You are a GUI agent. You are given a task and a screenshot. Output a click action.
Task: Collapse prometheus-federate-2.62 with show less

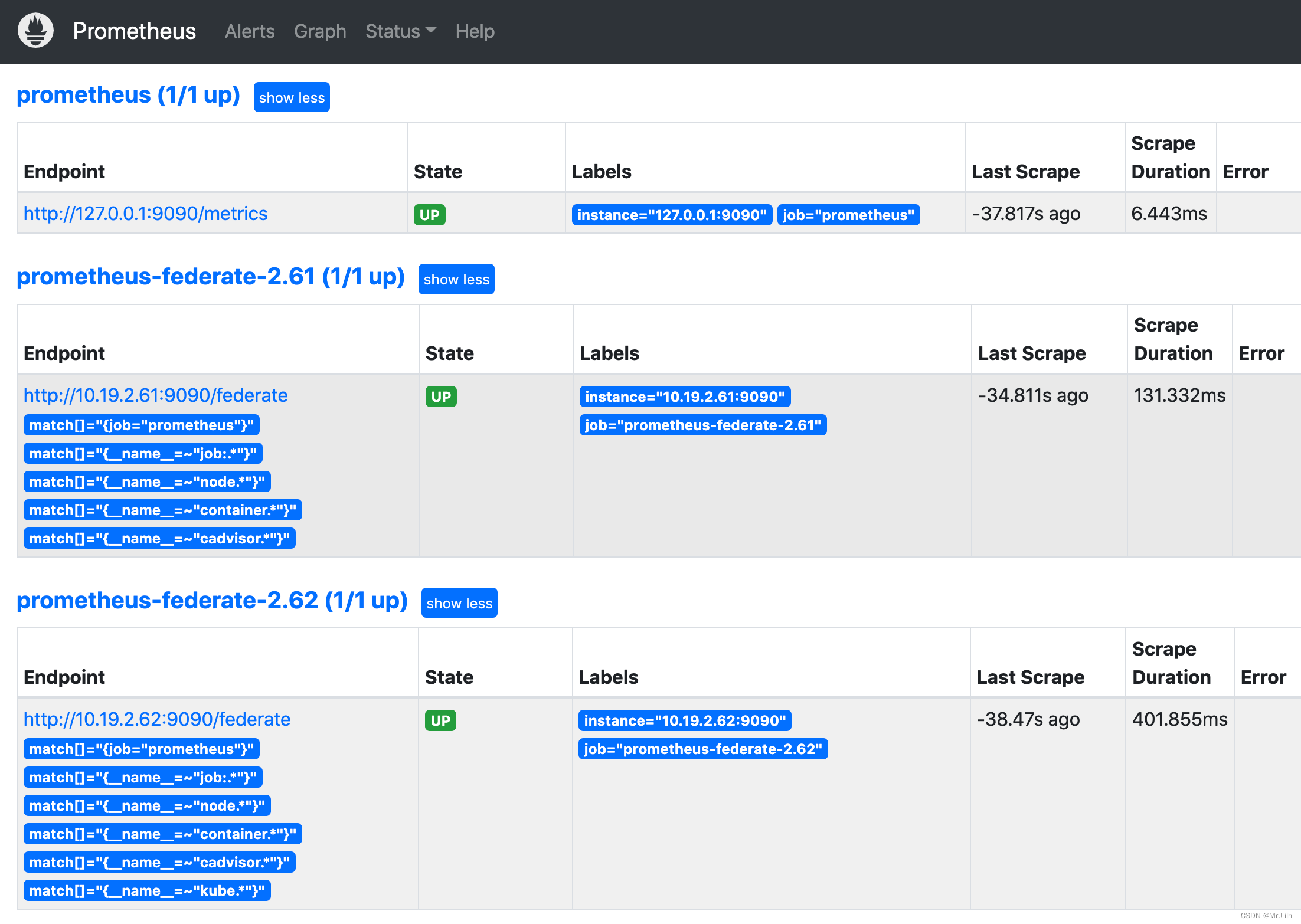459,603
